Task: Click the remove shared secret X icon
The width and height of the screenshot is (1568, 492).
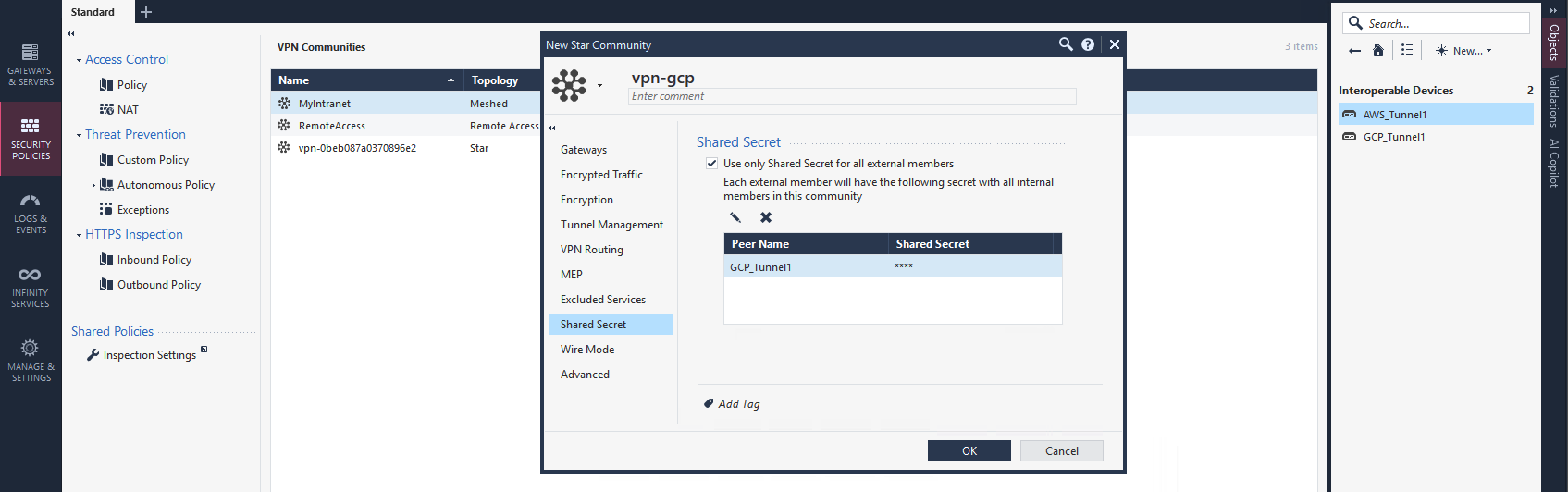Action: click(766, 217)
